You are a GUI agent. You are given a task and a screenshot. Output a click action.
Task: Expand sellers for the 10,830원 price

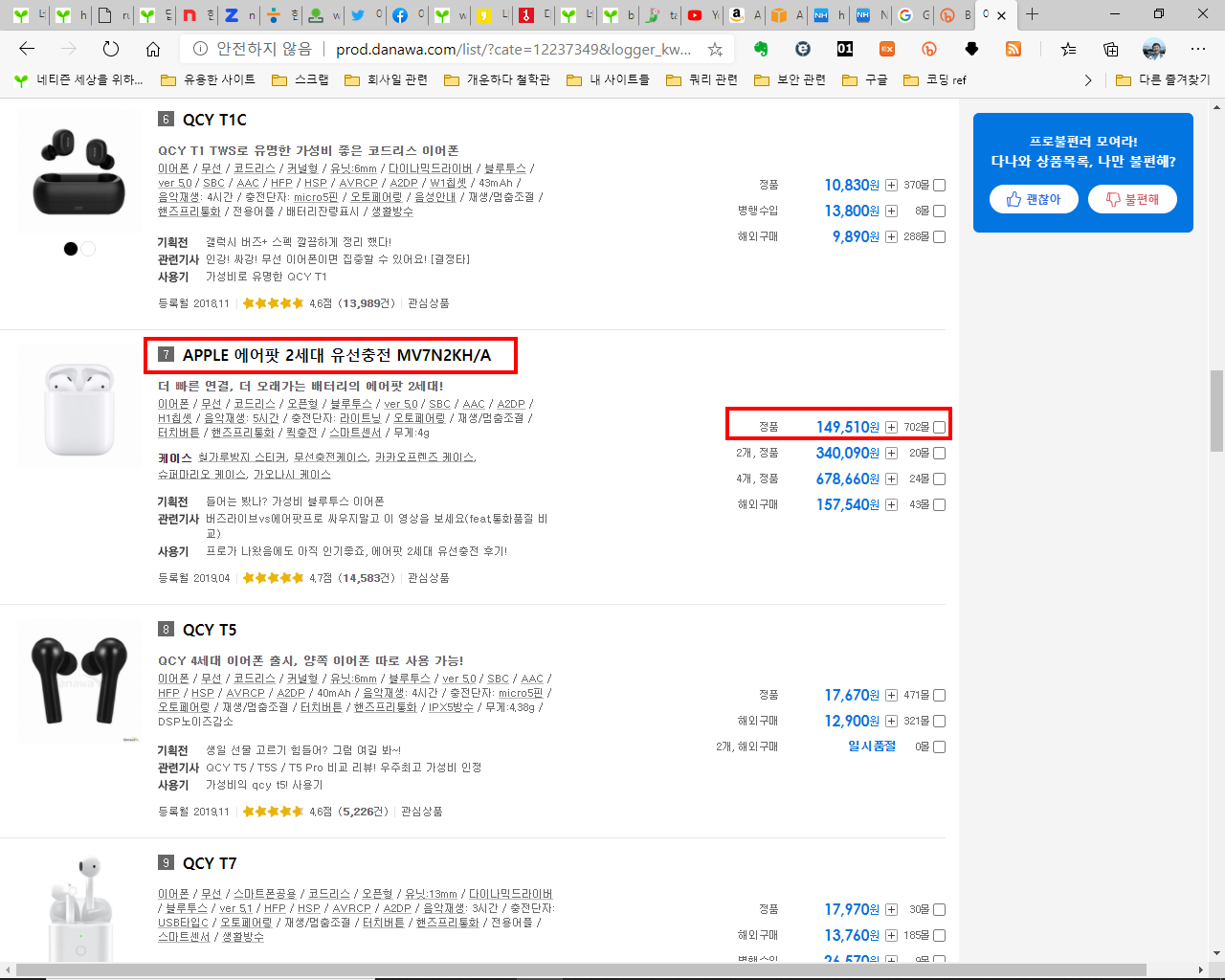[891, 186]
